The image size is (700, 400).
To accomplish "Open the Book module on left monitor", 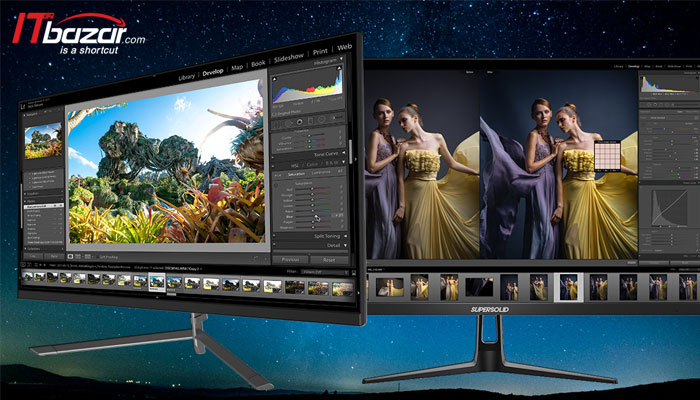I will click(x=258, y=63).
